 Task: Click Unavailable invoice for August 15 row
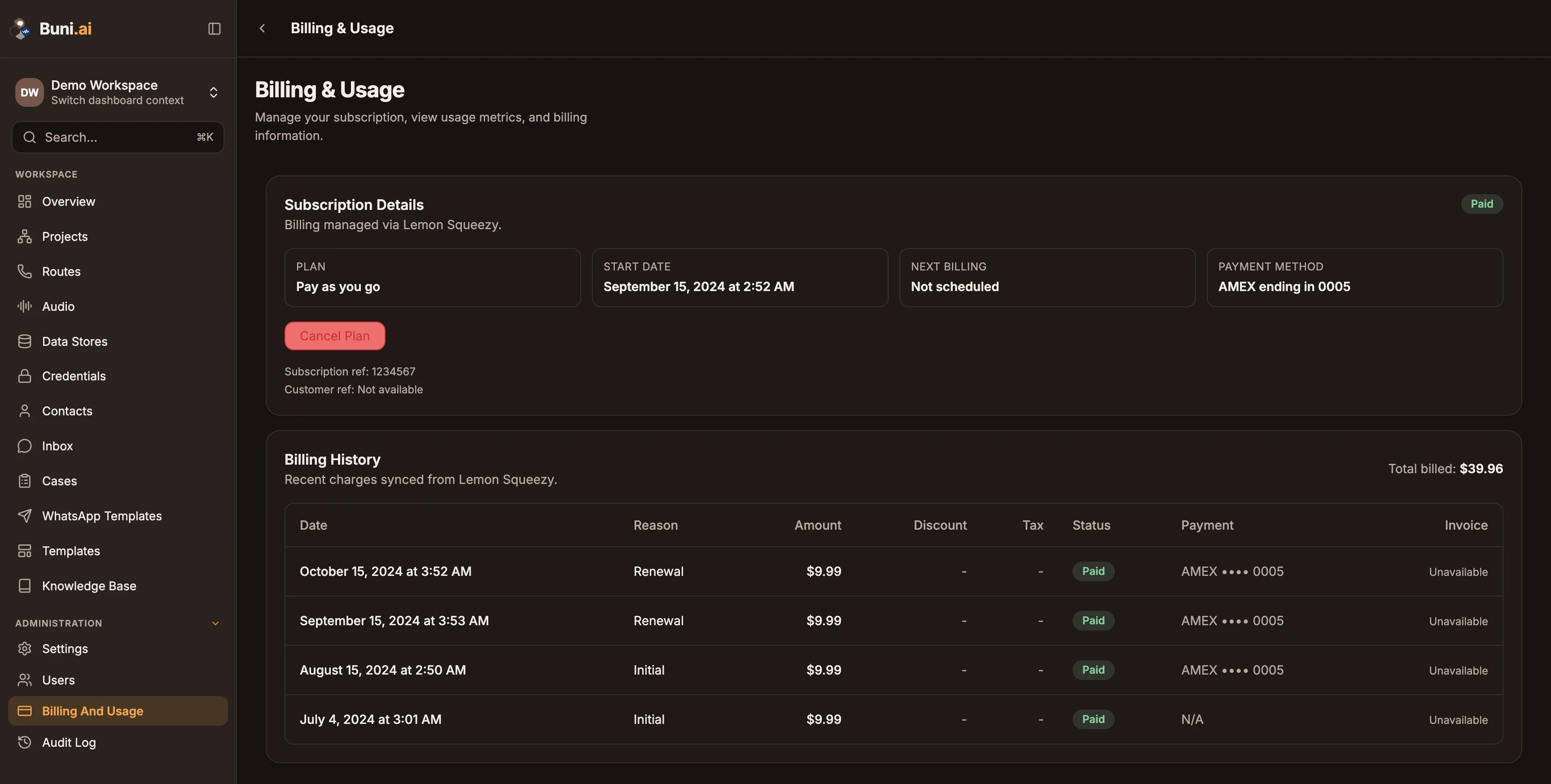(1458, 670)
